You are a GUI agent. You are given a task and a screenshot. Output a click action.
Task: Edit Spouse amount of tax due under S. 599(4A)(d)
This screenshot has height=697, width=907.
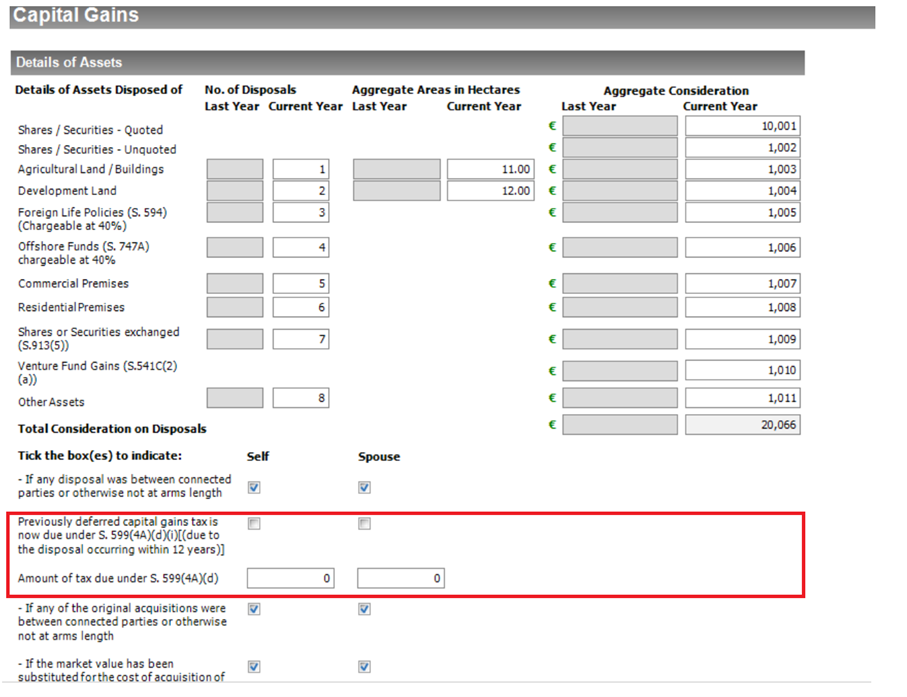[x=401, y=578]
